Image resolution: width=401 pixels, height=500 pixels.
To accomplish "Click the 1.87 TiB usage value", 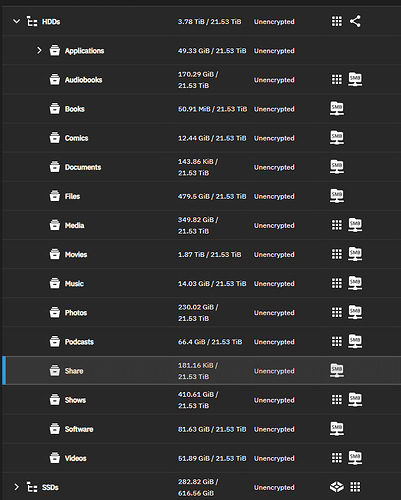I will [x=191, y=254].
